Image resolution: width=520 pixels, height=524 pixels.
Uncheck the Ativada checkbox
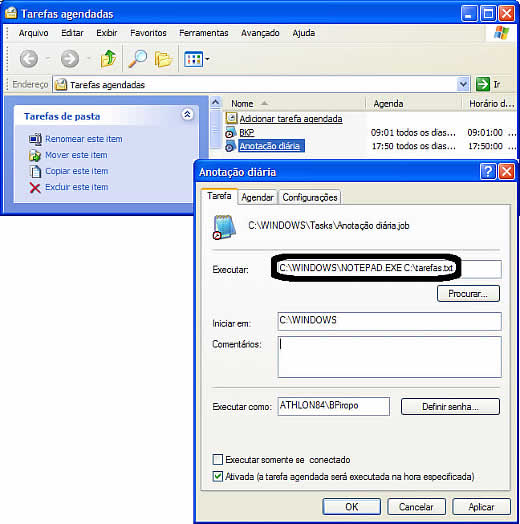tap(218, 476)
